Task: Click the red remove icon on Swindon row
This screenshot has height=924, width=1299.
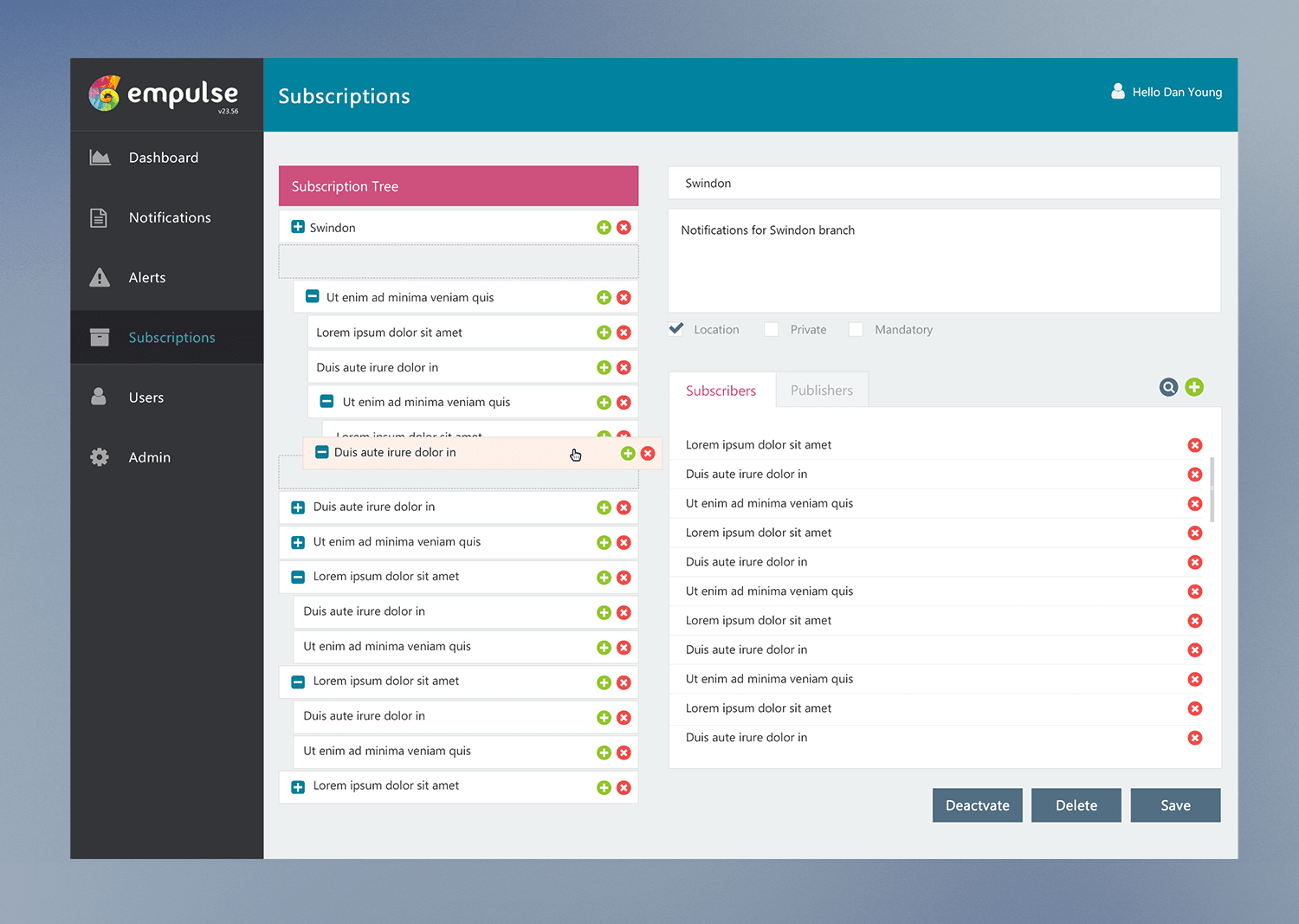Action: [x=624, y=228]
